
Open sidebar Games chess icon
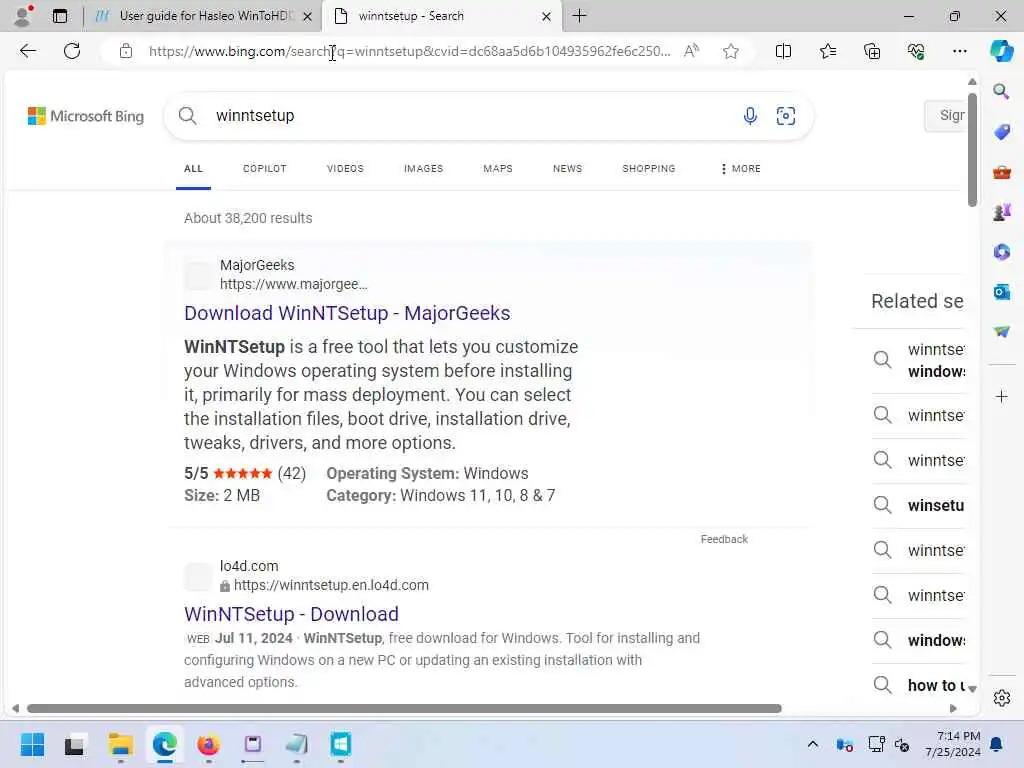1001,212
